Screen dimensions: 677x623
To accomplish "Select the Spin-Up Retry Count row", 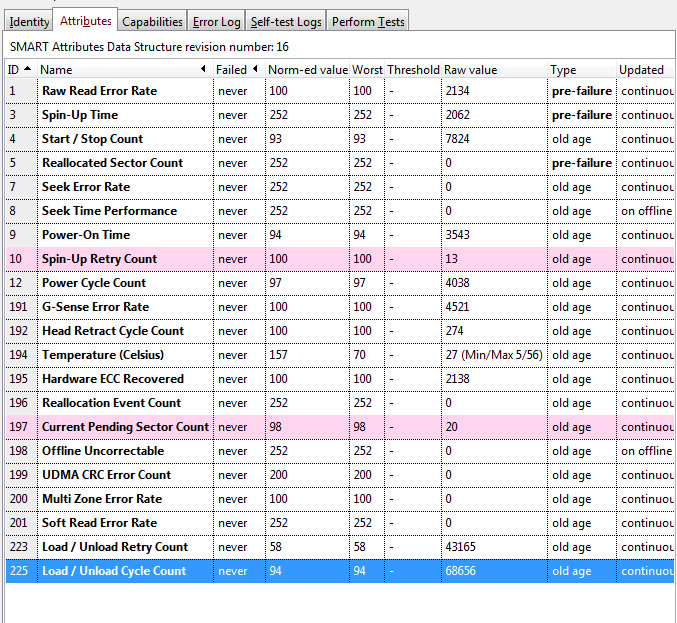I will coord(339,259).
